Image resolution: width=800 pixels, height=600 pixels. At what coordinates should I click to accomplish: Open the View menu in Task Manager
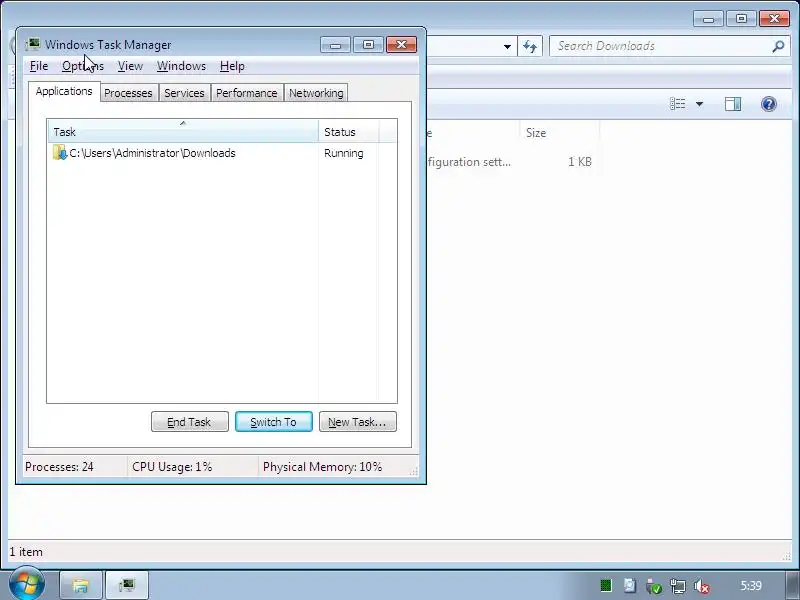point(130,66)
